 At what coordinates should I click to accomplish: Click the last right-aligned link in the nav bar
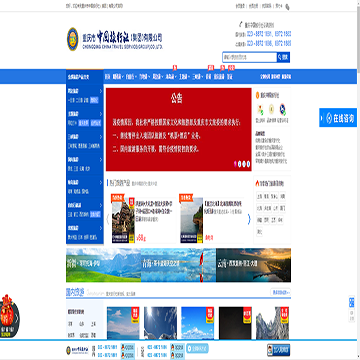point(286,77)
